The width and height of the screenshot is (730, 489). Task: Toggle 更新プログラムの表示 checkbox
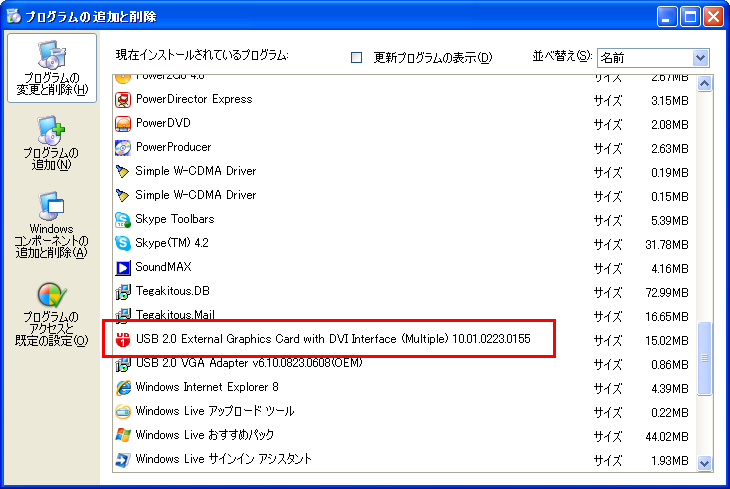[x=356, y=57]
